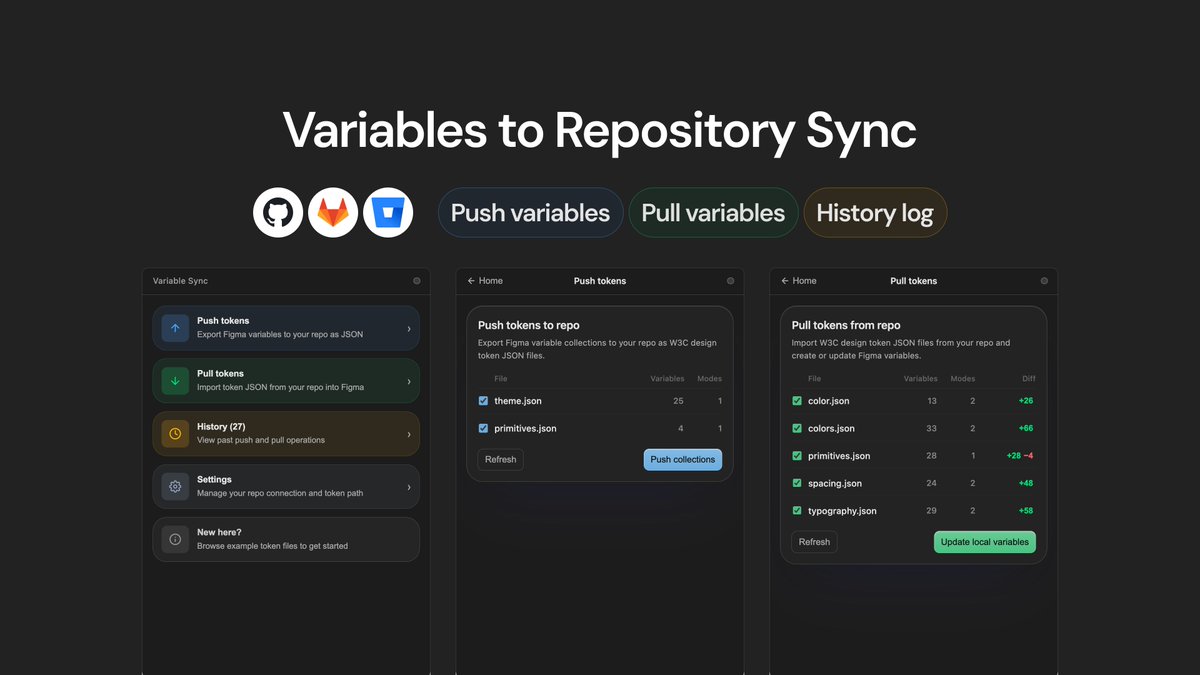This screenshot has height=675, width=1200.
Task: Click the +58 diff value for typography.json
Action: (1026, 511)
